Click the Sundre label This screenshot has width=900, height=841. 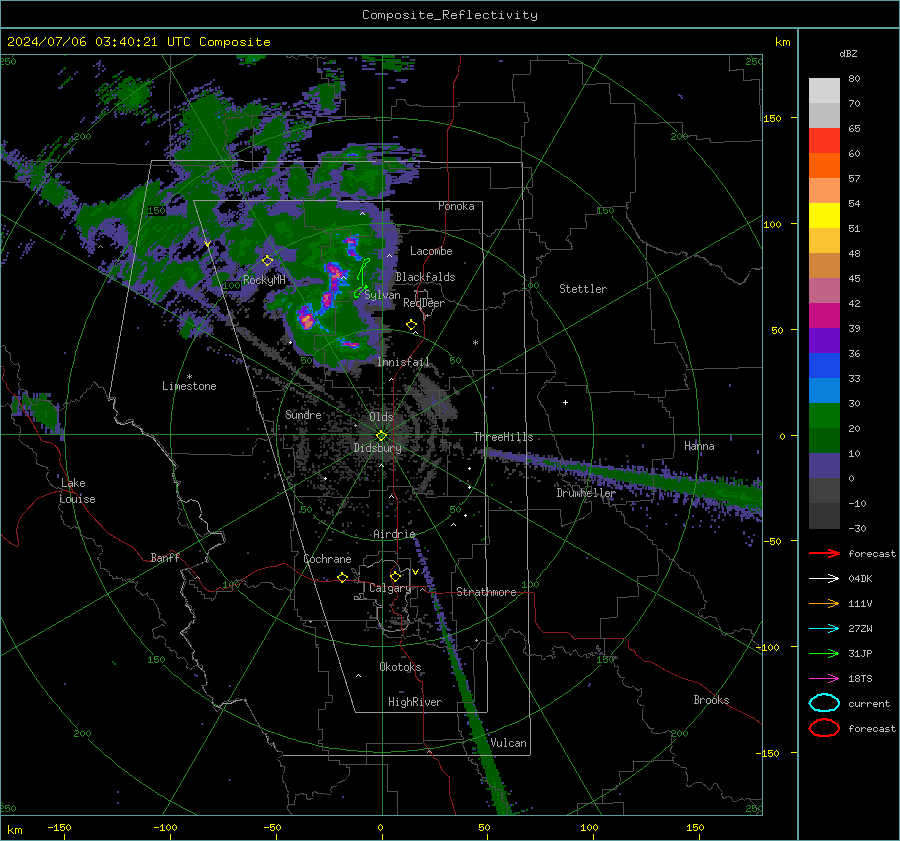pos(303,414)
